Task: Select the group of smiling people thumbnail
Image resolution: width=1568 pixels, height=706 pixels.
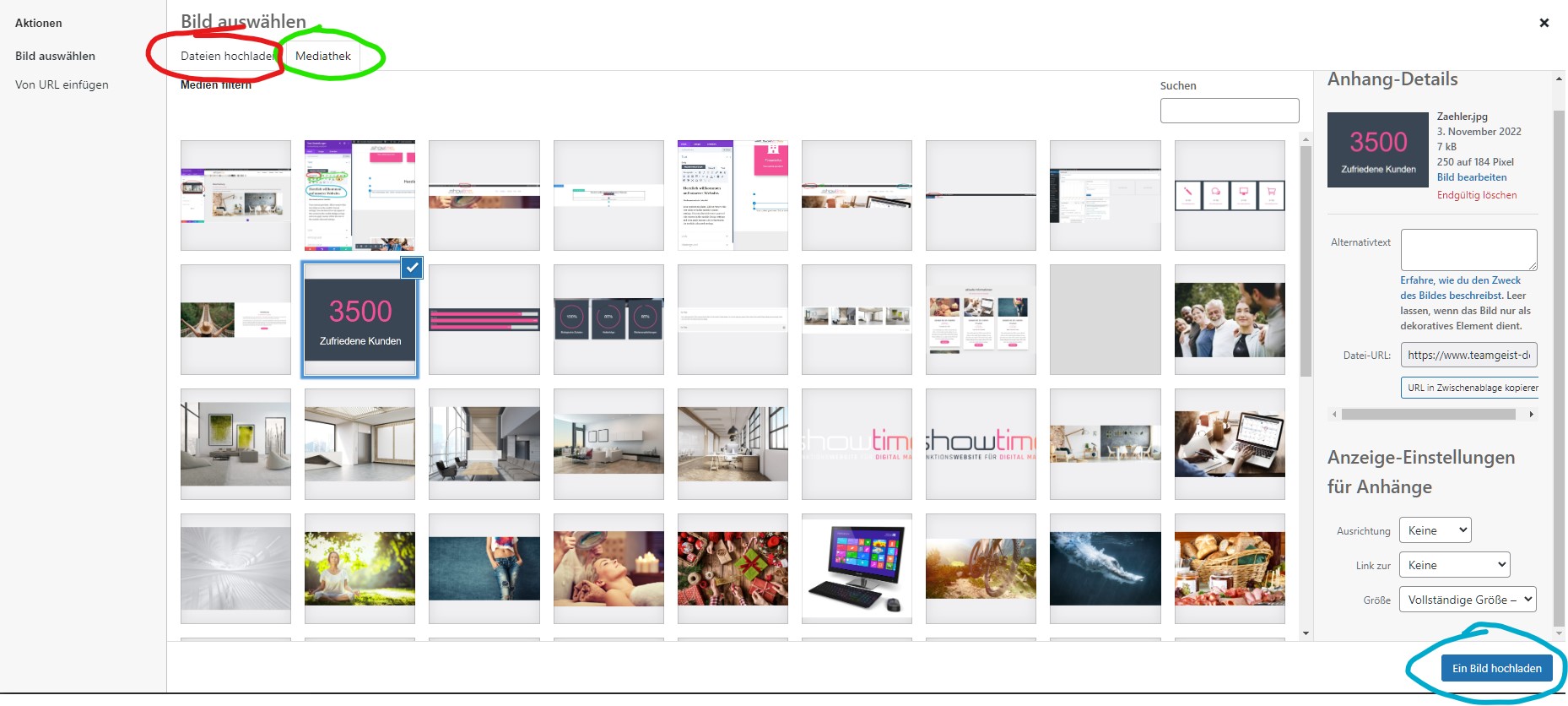Action: click(x=1230, y=319)
